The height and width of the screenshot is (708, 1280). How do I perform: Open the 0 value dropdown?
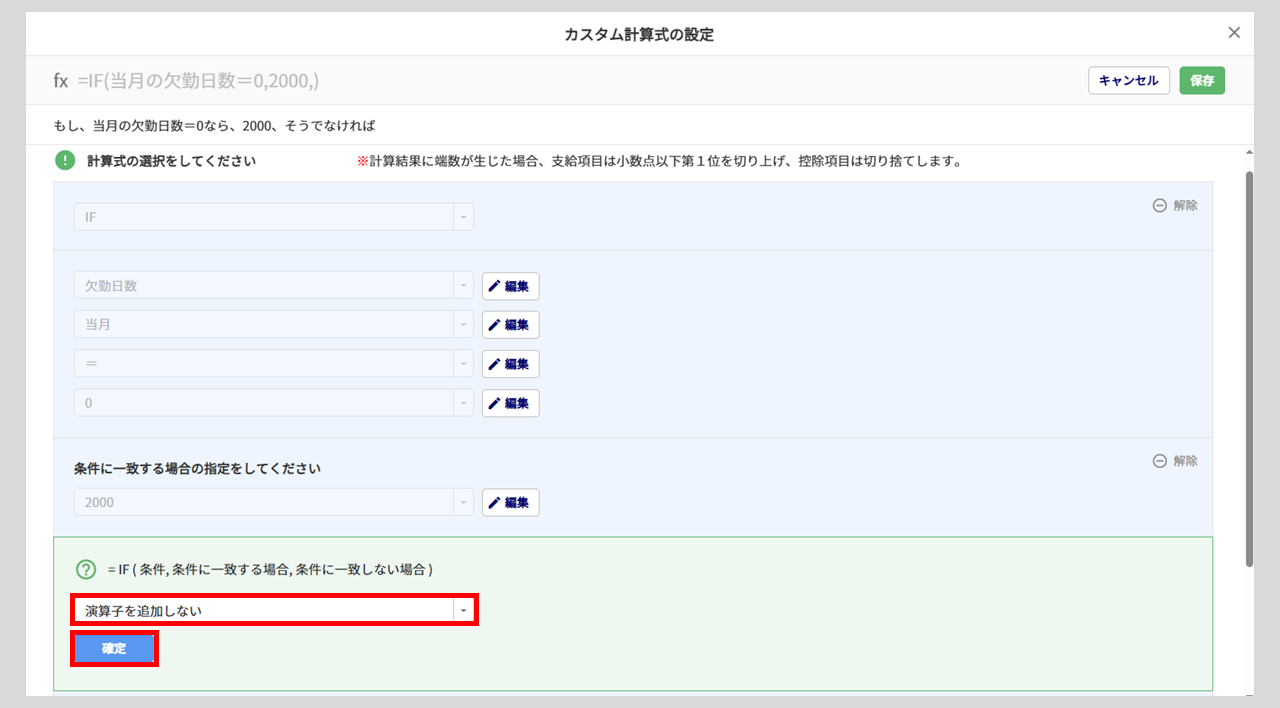(x=274, y=403)
